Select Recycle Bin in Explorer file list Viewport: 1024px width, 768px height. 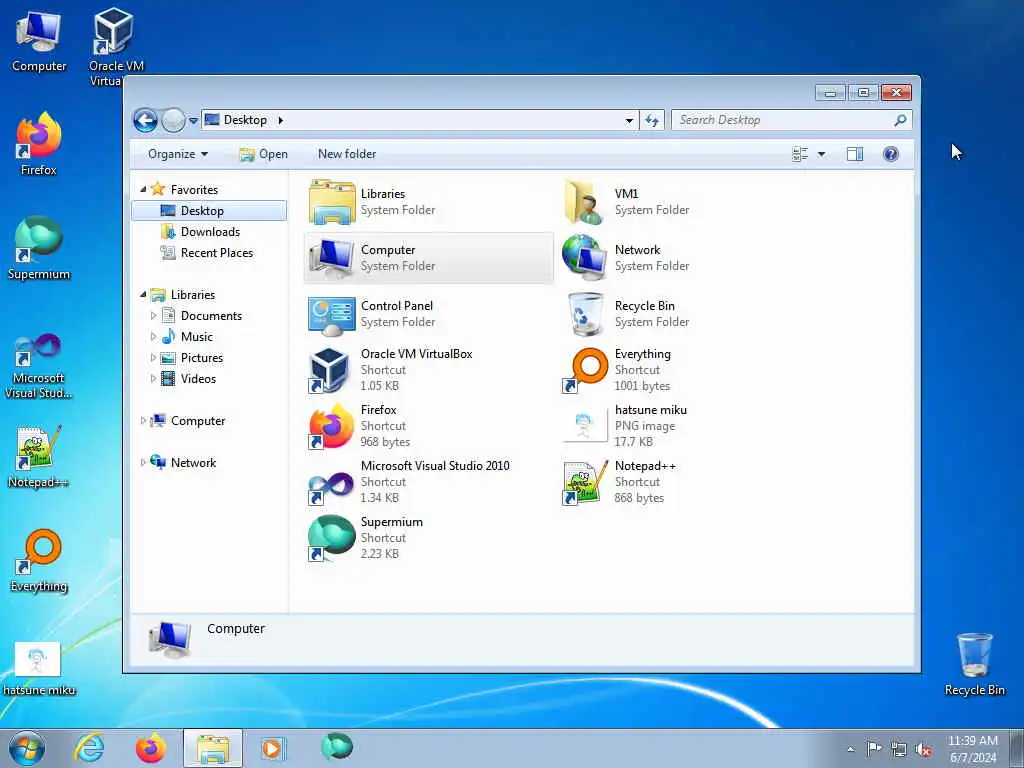625,314
